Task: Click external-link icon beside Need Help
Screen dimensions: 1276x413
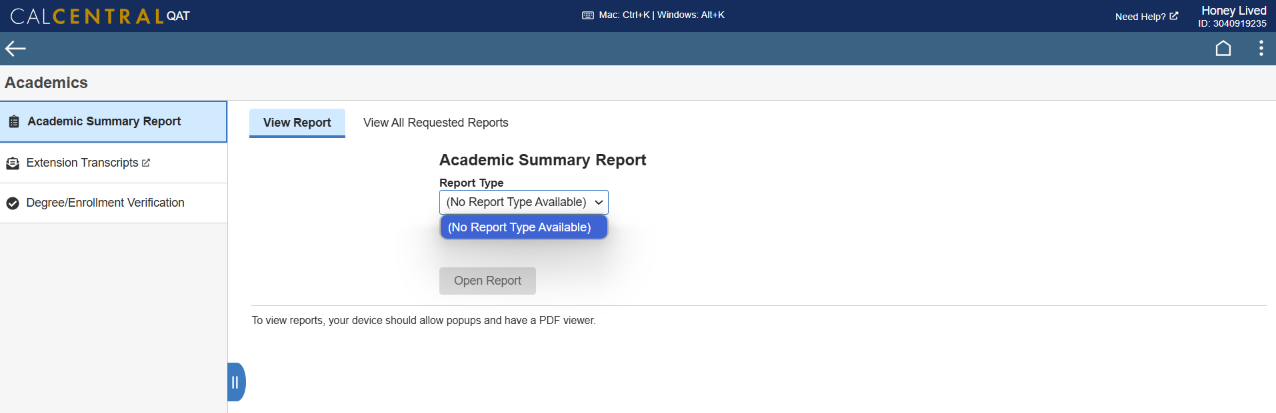Action: point(1174,16)
